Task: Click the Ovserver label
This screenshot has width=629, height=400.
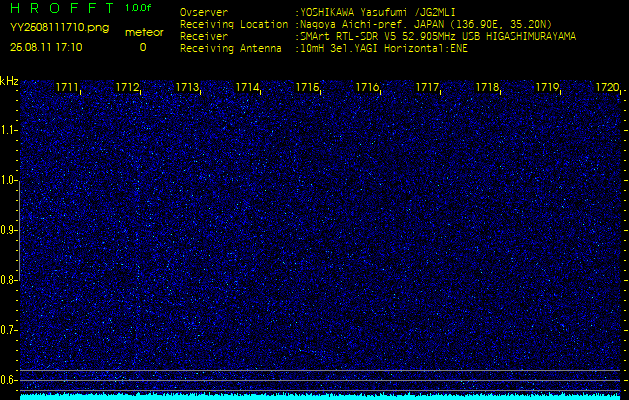Action: (x=204, y=12)
